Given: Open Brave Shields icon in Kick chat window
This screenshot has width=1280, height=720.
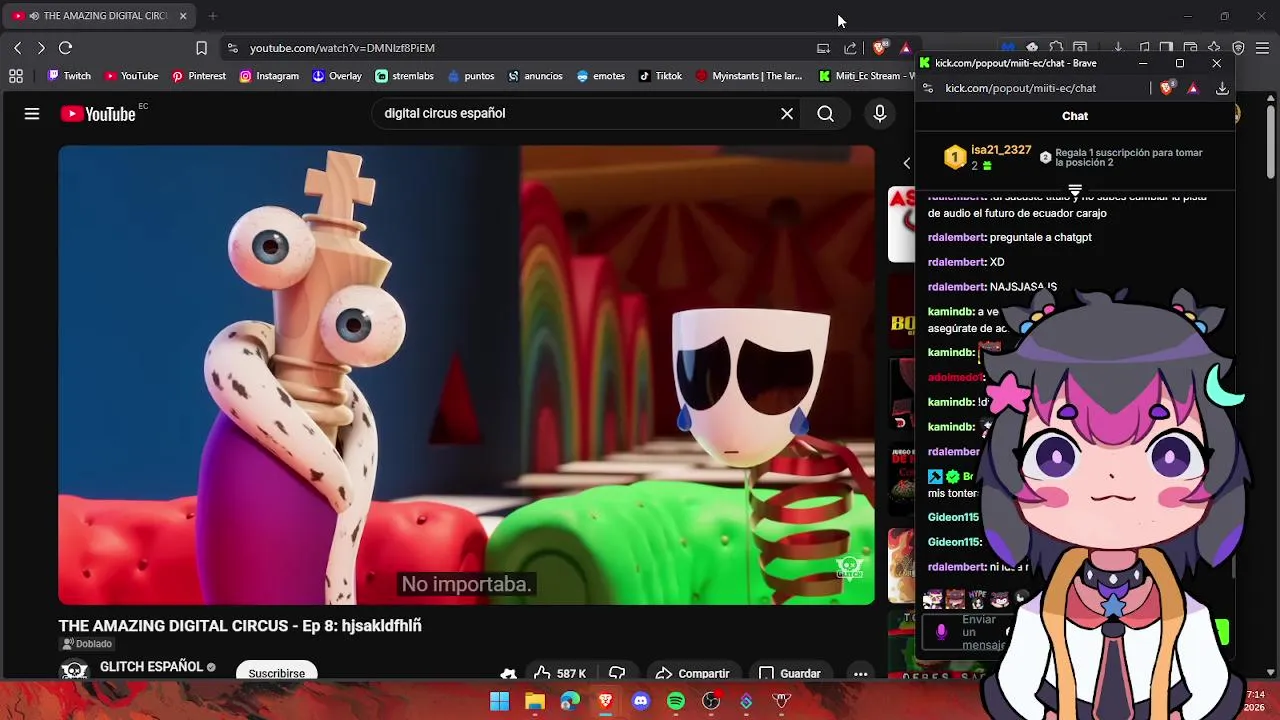Looking at the screenshot, I should [1167, 88].
